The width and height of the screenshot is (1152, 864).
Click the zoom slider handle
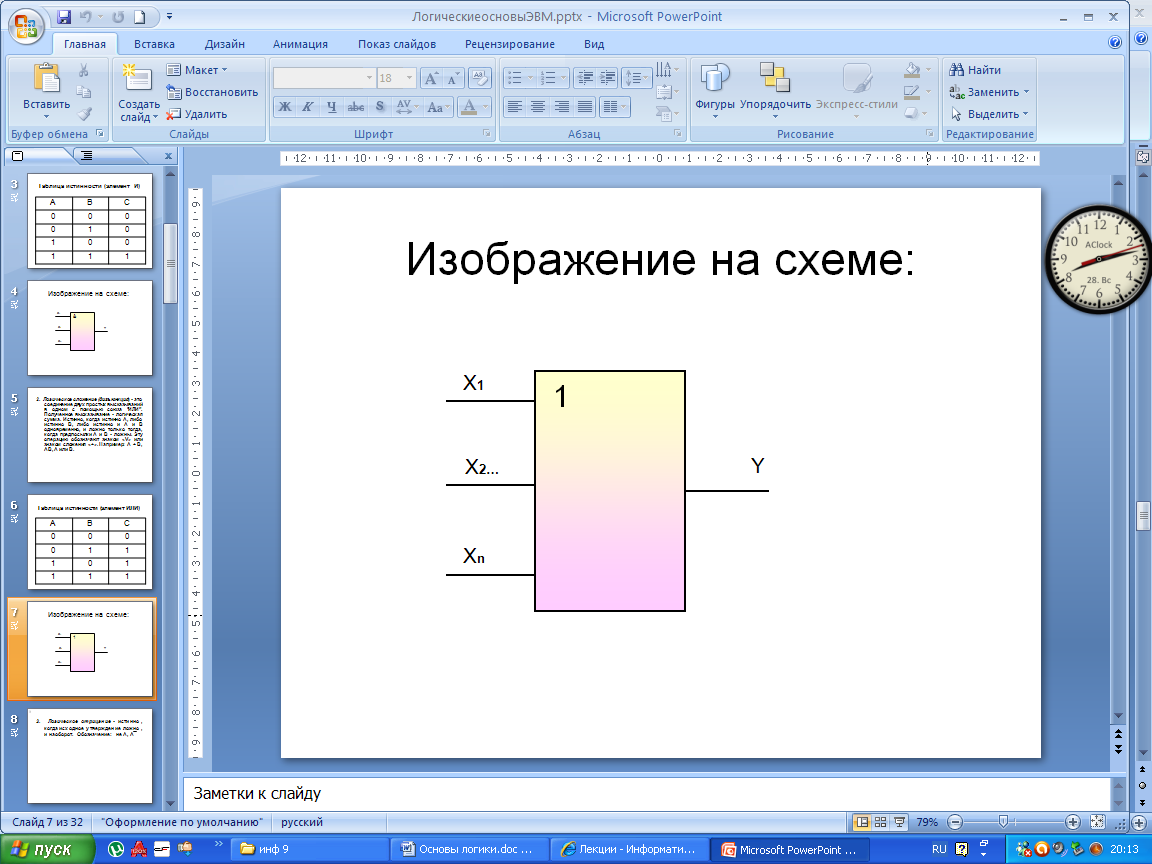(1004, 822)
